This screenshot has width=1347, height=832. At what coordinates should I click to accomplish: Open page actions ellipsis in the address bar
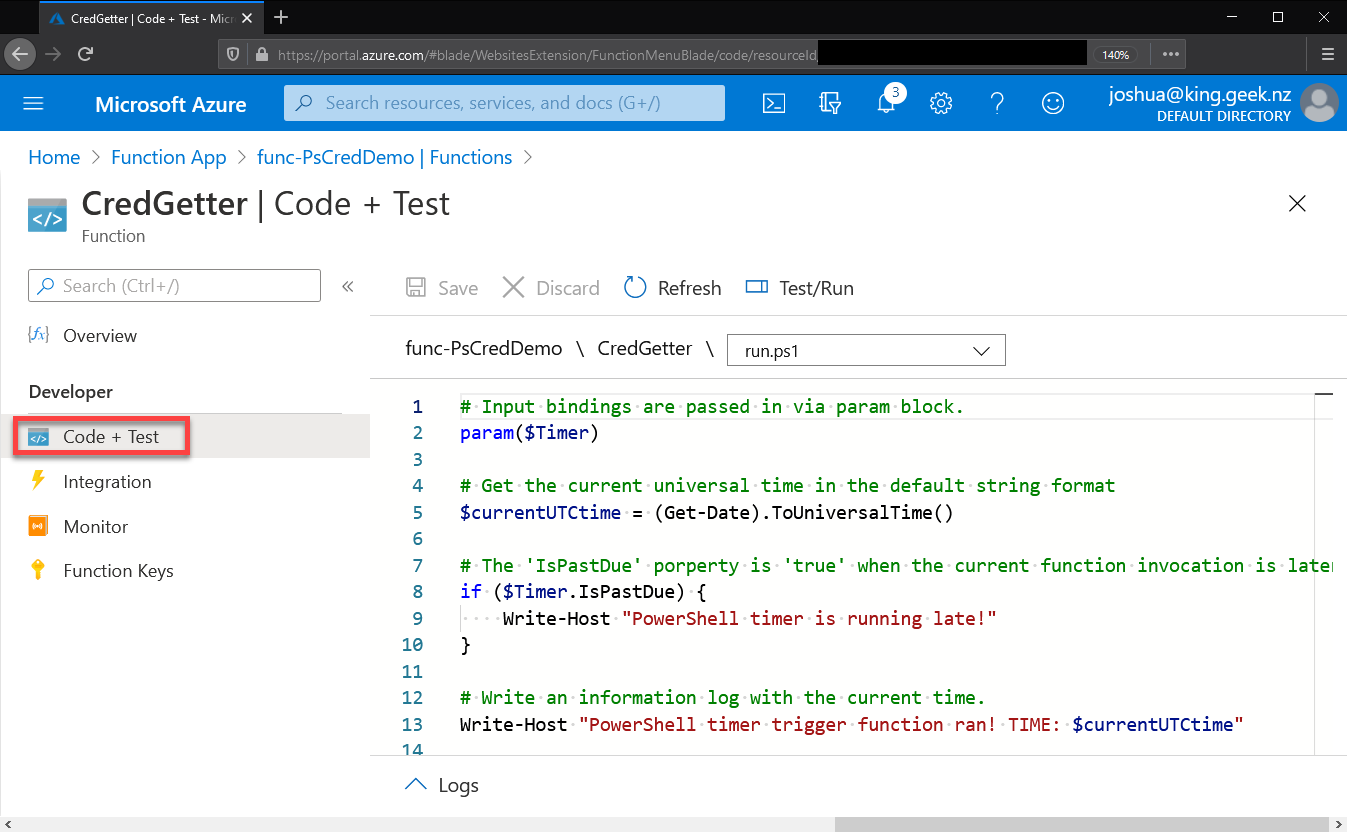(x=1170, y=54)
